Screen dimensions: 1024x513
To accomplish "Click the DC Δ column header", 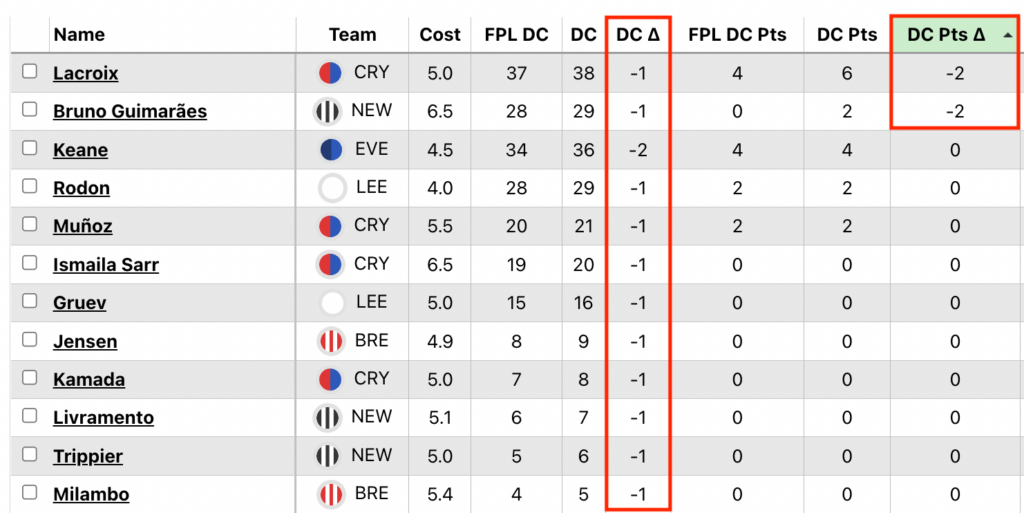I will (638, 35).
